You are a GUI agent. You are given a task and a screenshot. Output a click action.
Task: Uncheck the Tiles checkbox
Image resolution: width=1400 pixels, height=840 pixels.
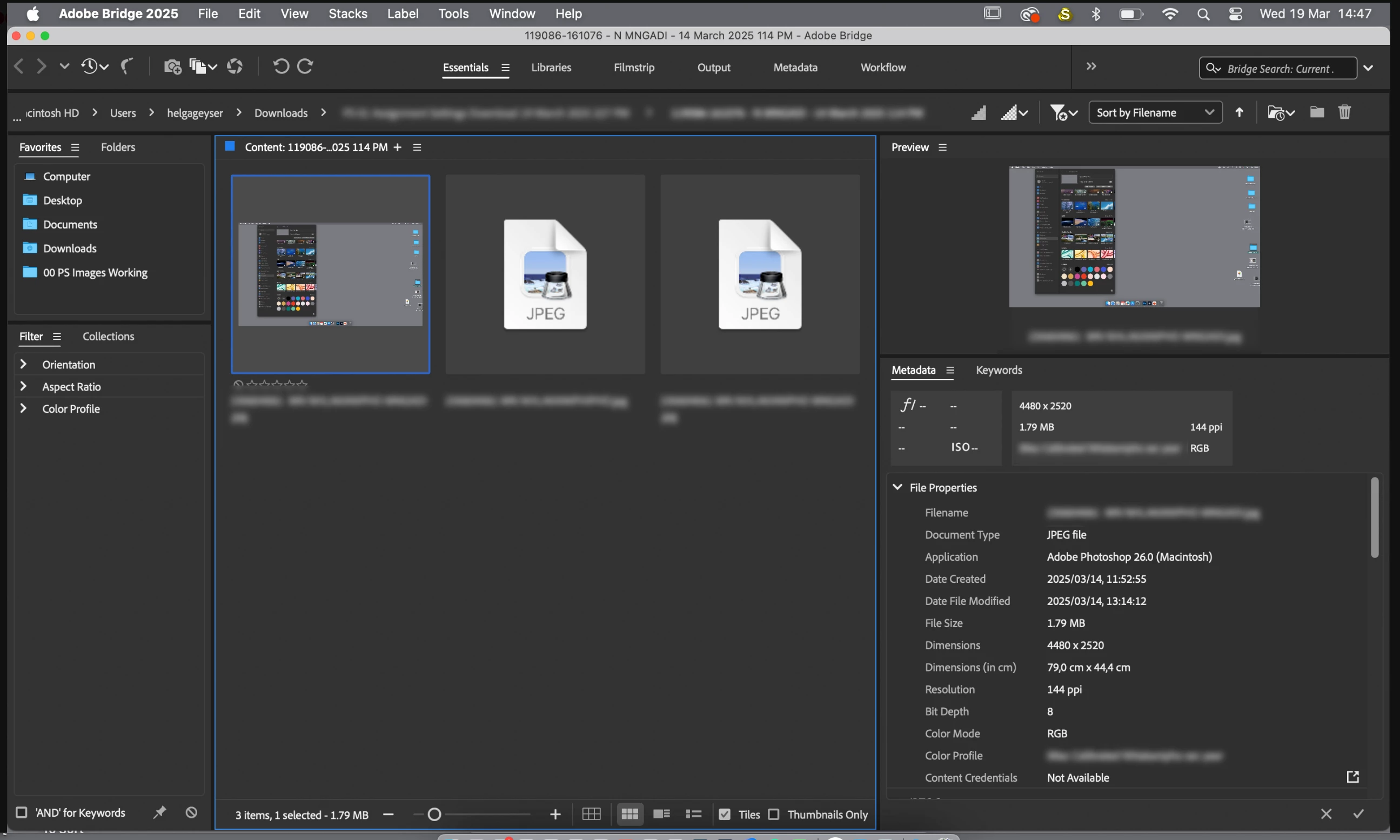pos(724,814)
